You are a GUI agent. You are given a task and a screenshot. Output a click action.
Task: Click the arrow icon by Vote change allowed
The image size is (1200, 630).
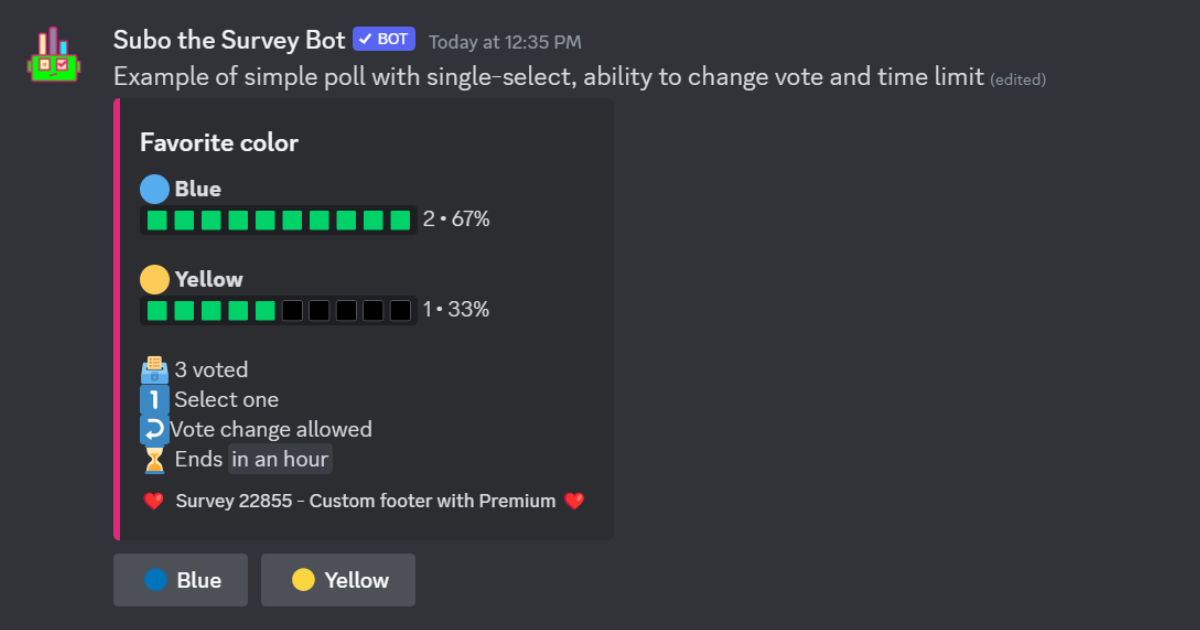[155, 430]
